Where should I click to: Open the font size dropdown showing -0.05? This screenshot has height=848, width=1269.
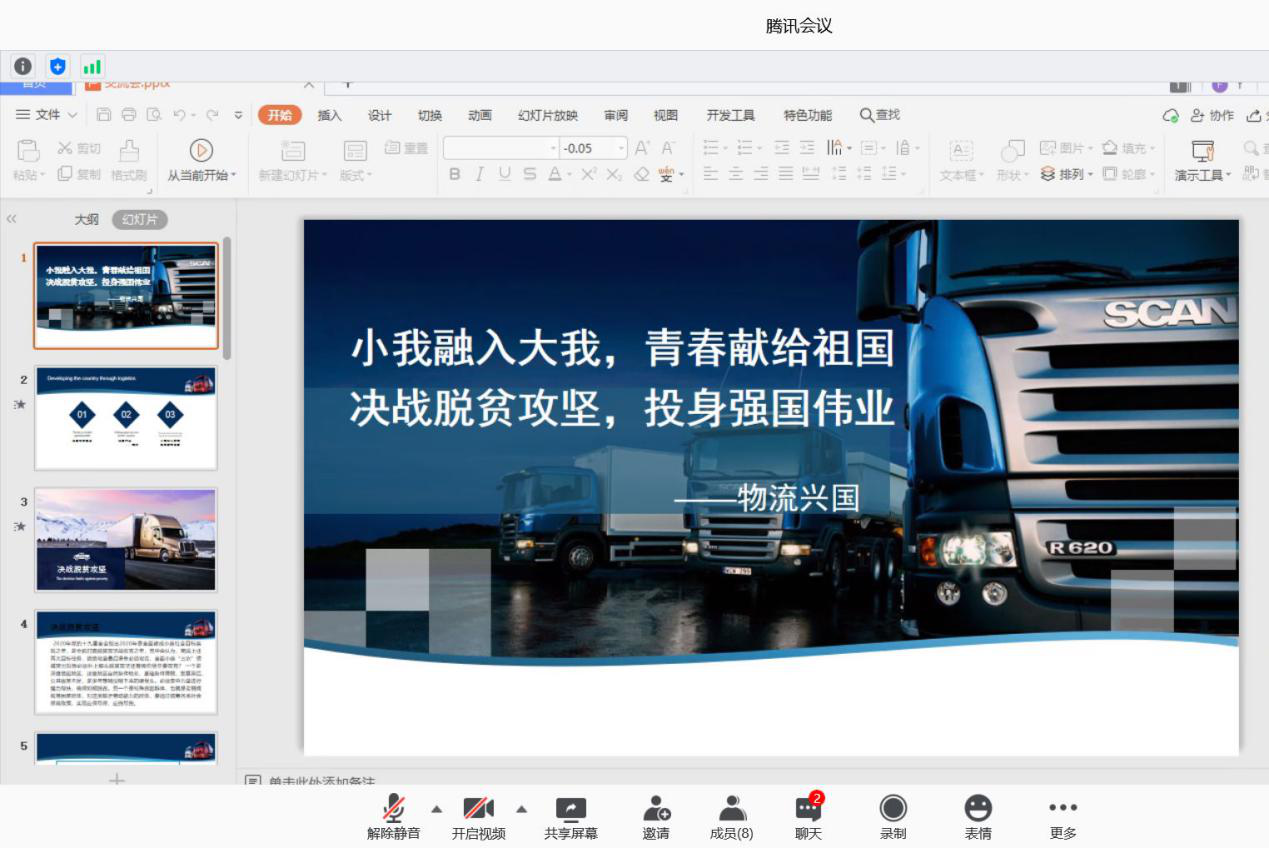621,148
